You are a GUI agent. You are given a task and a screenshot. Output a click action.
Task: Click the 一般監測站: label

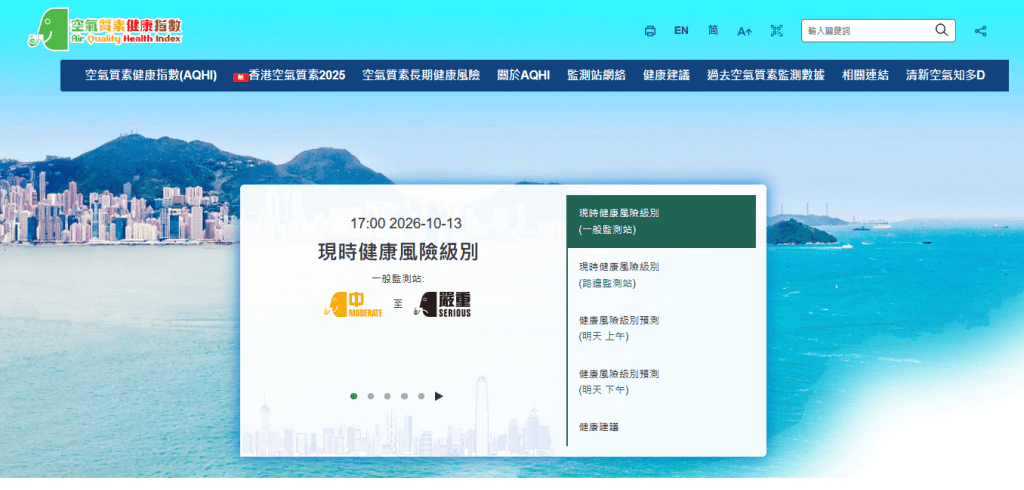pos(398,278)
